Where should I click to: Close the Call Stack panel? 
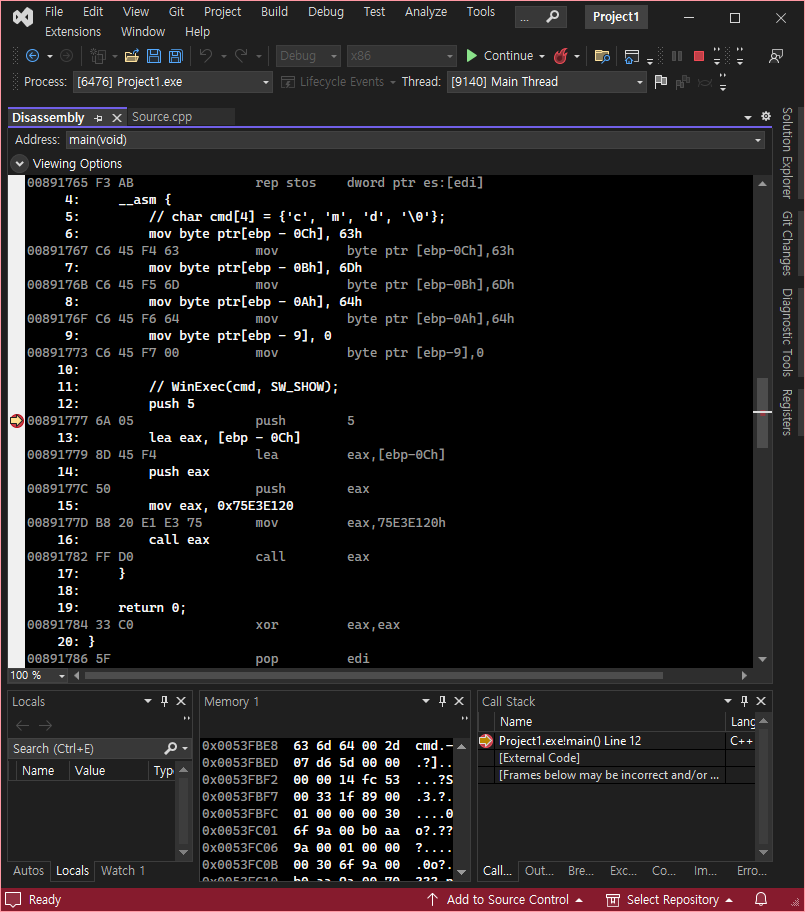(x=761, y=701)
